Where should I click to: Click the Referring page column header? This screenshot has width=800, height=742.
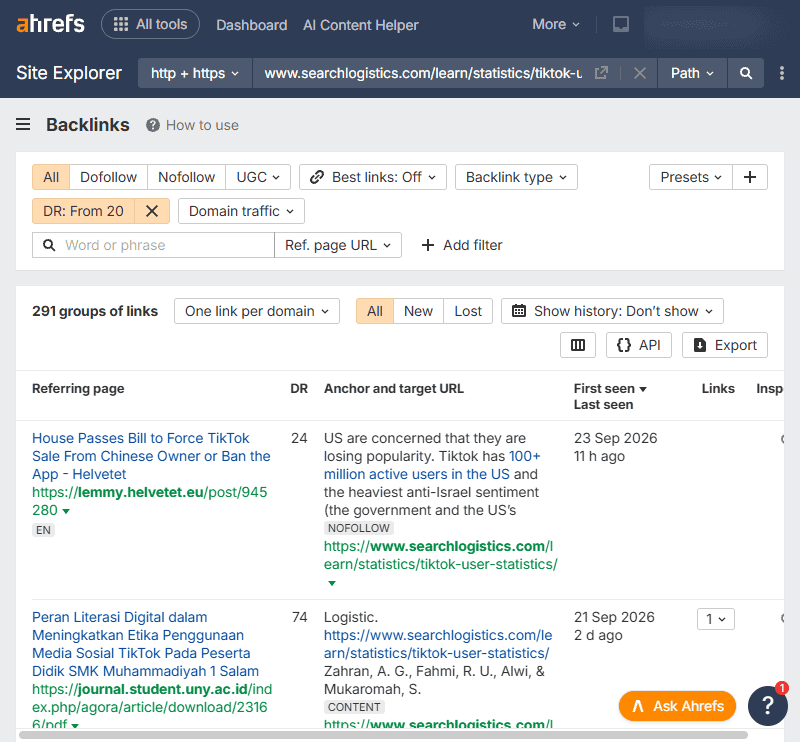tap(78, 388)
